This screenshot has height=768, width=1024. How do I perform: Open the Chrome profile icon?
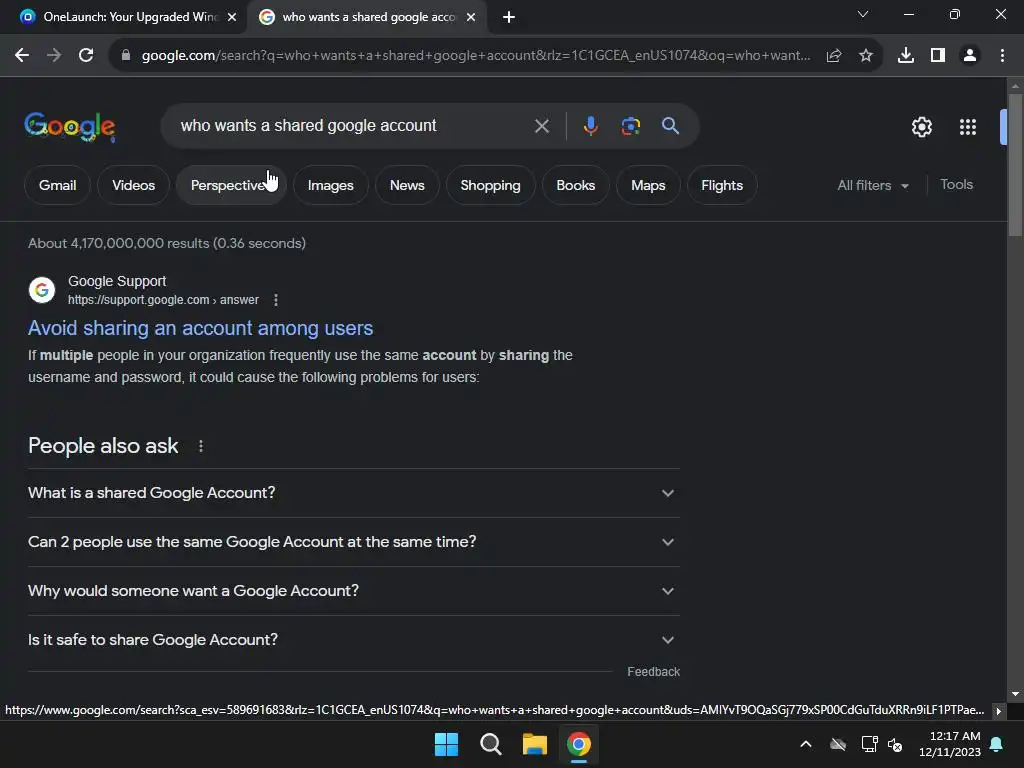point(970,56)
